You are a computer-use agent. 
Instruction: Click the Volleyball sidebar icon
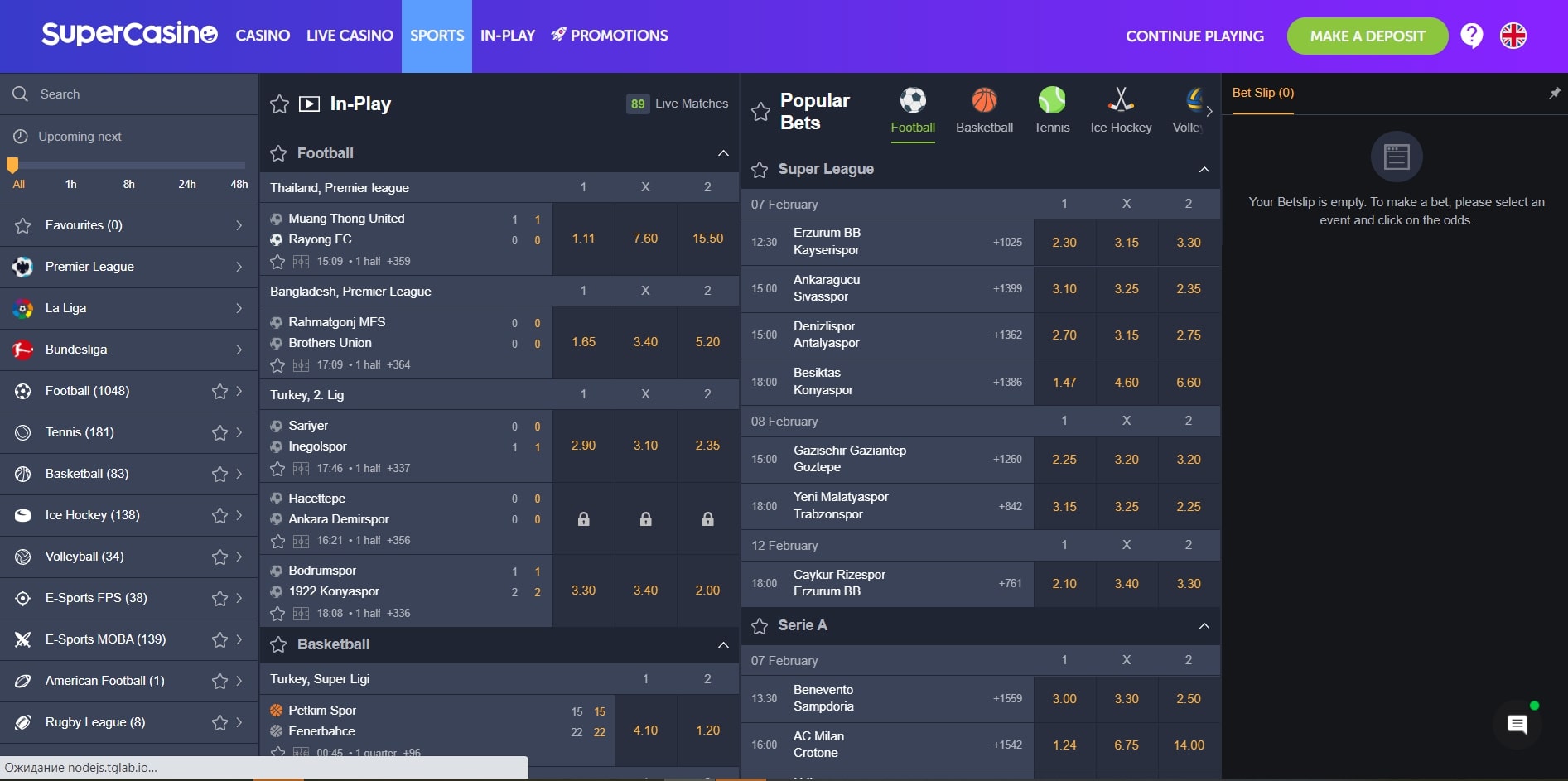point(23,557)
